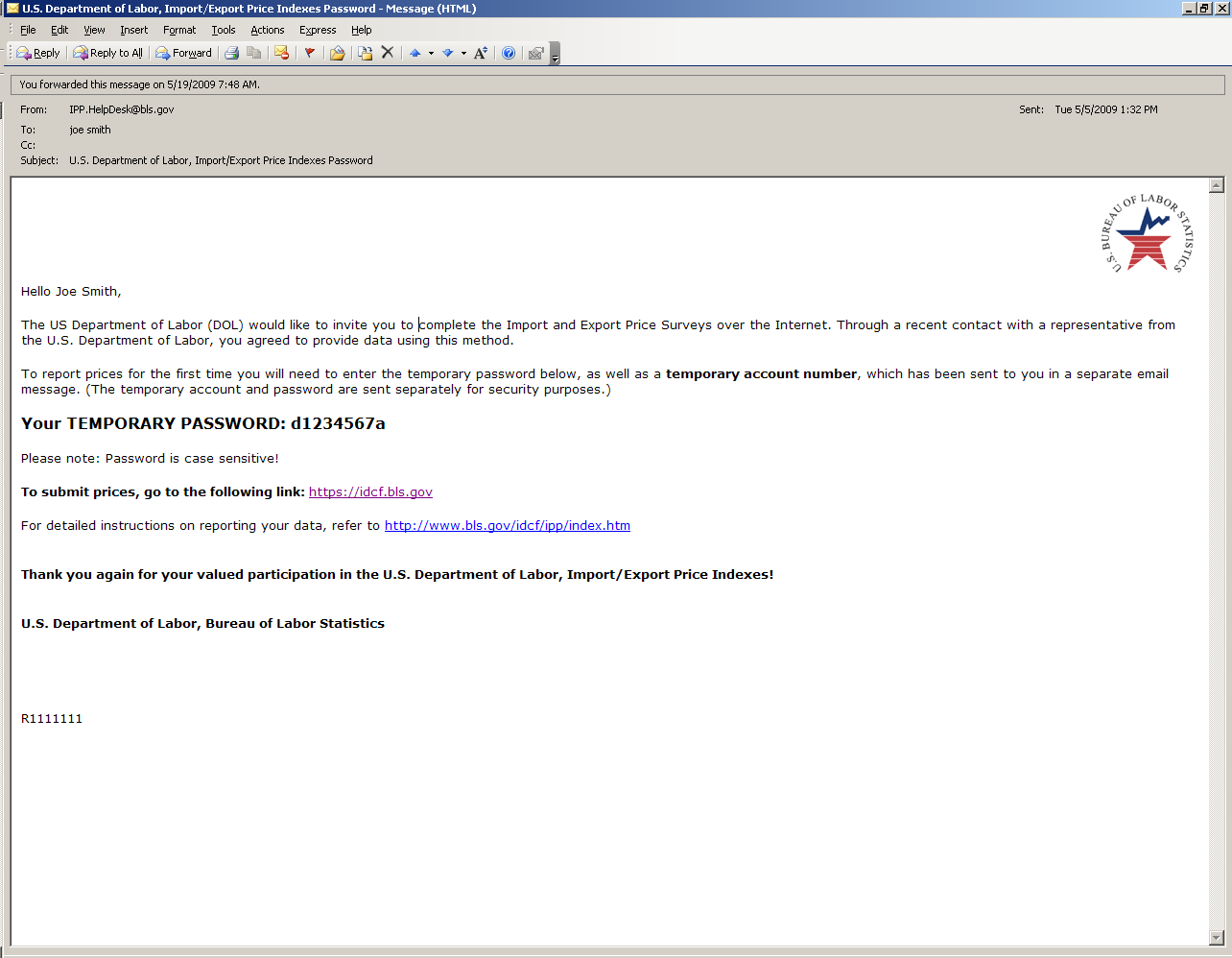1232x958 pixels.
Task: Open the toolbar options dropdown at toolbar end
Action: coord(555,56)
